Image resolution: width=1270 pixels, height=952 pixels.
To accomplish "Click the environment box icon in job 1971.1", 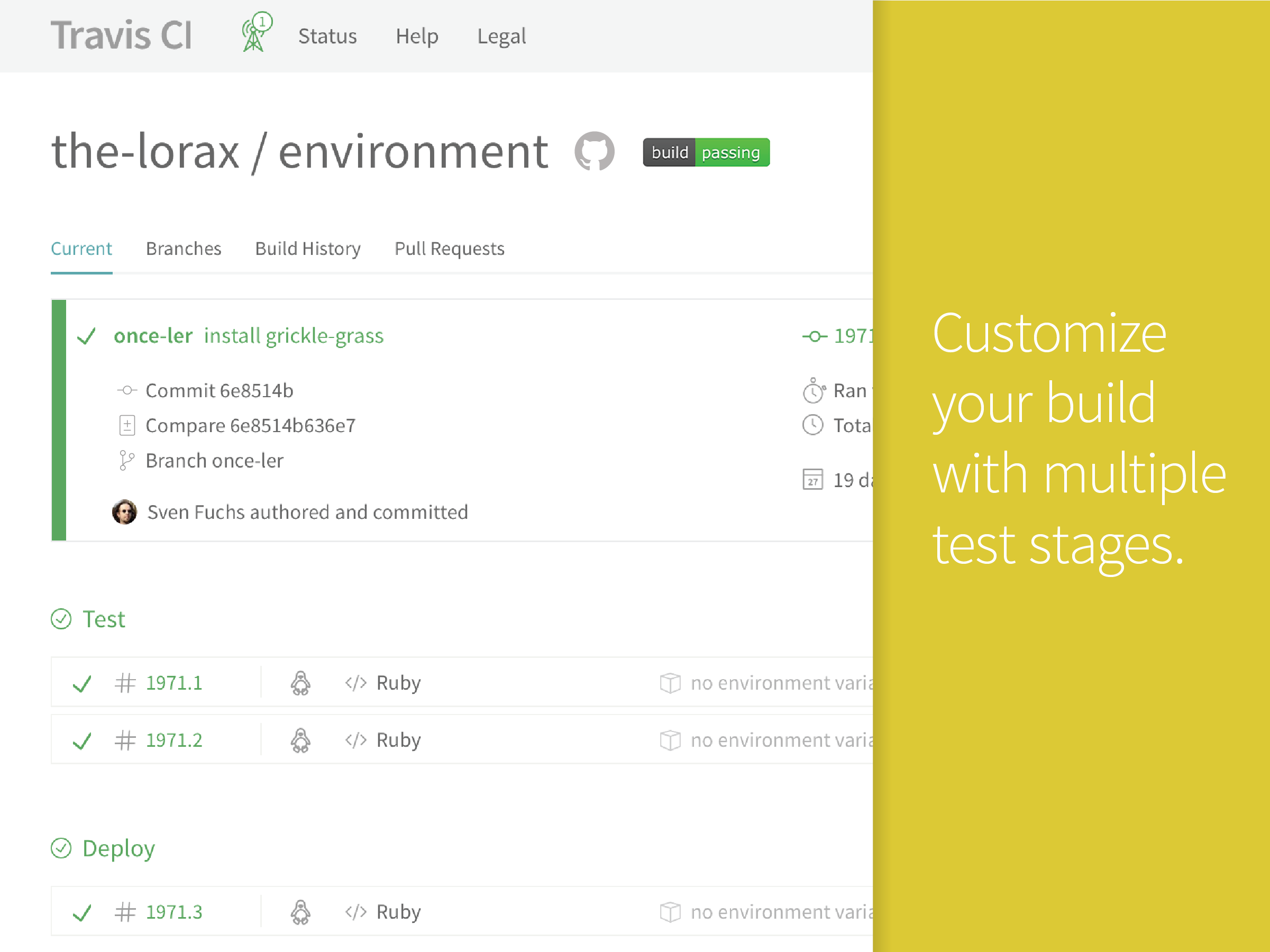I will (x=670, y=683).
